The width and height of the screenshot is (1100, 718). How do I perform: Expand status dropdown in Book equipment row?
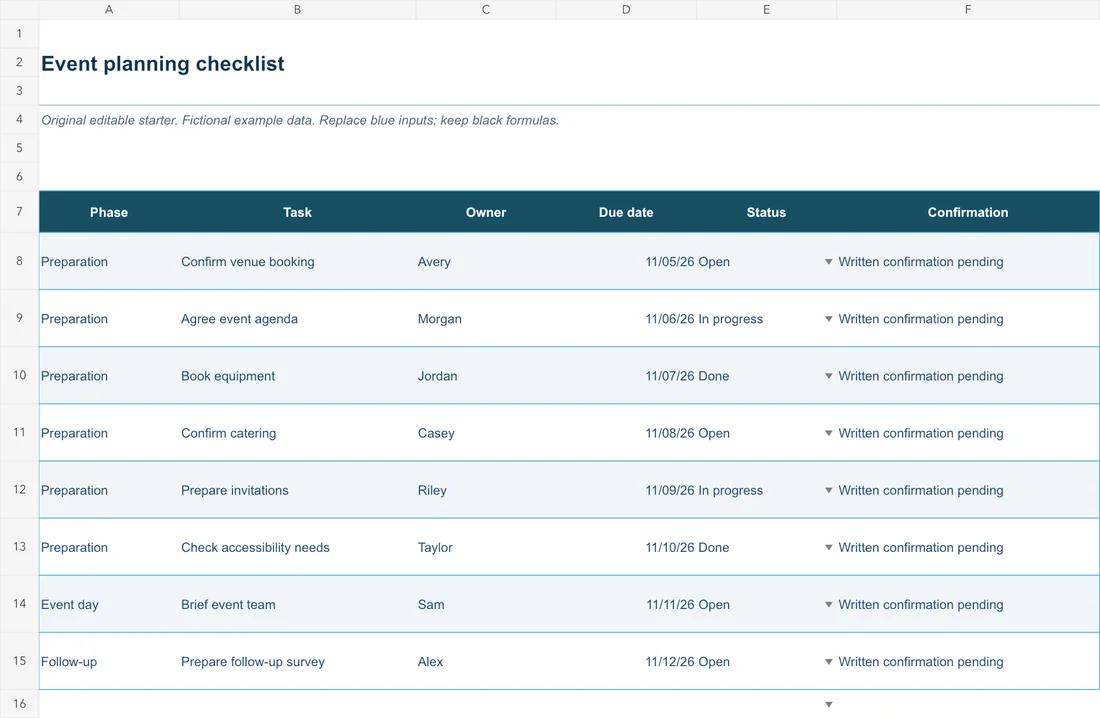click(829, 376)
